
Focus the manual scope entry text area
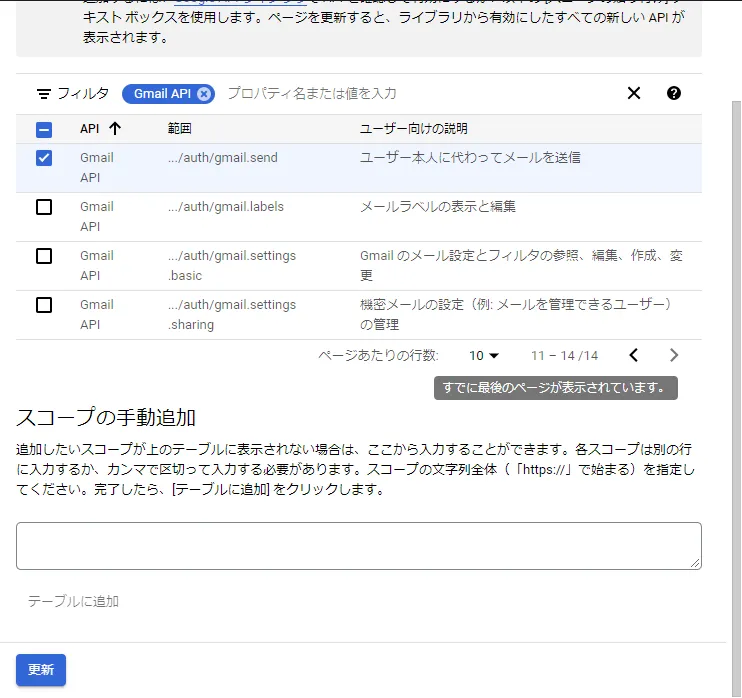coord(359,546)
